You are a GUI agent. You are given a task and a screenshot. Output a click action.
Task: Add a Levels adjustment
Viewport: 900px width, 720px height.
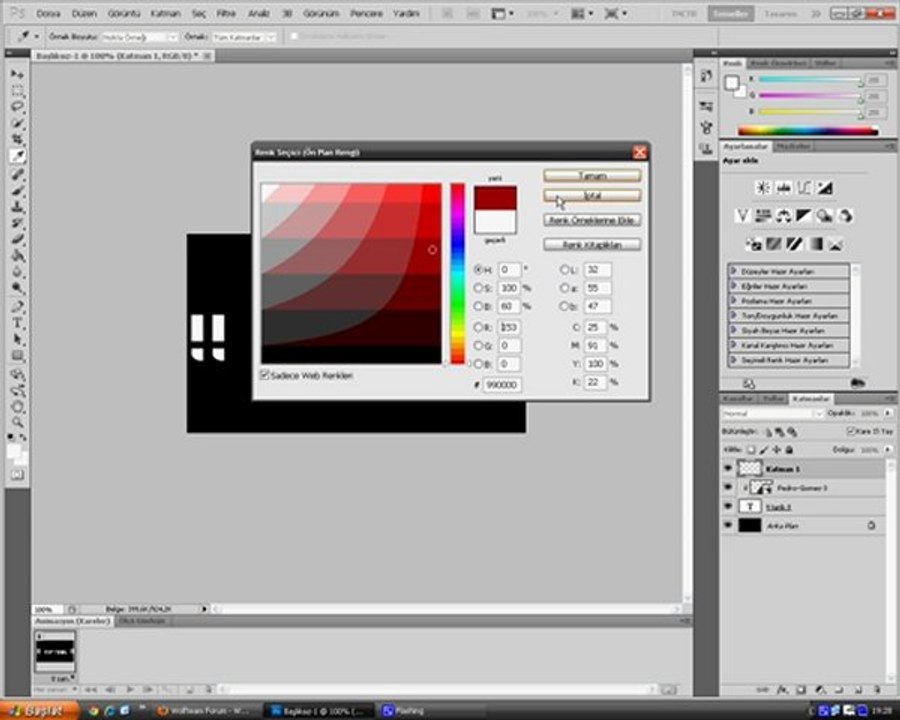pyautogui.click(x=783, y=187)
